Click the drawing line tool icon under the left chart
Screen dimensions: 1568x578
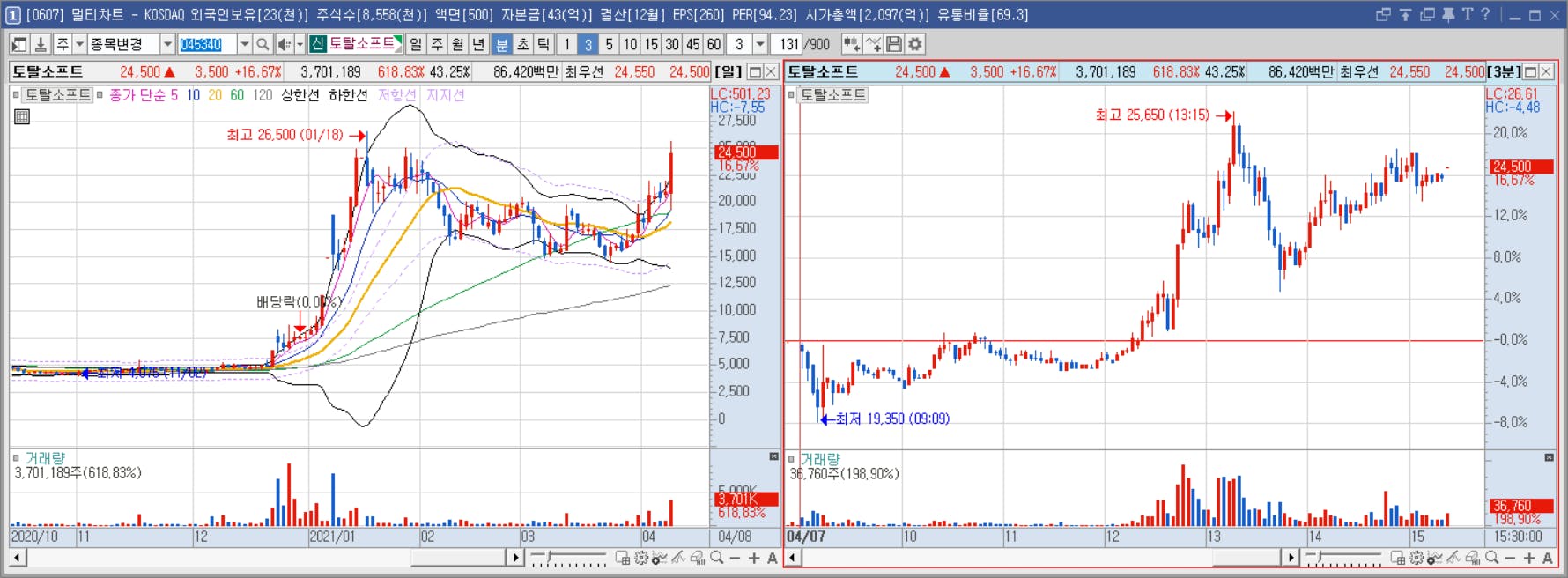click(678, 558)
